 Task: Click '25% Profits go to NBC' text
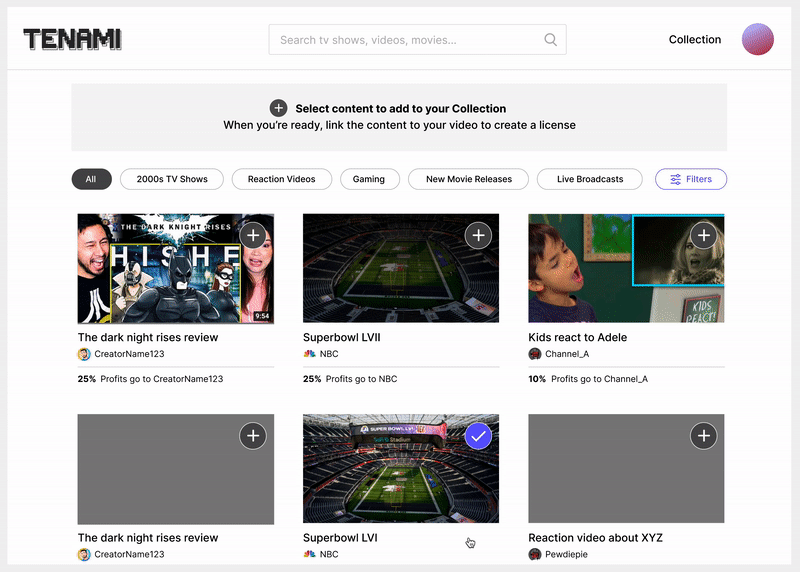point(350,379)
